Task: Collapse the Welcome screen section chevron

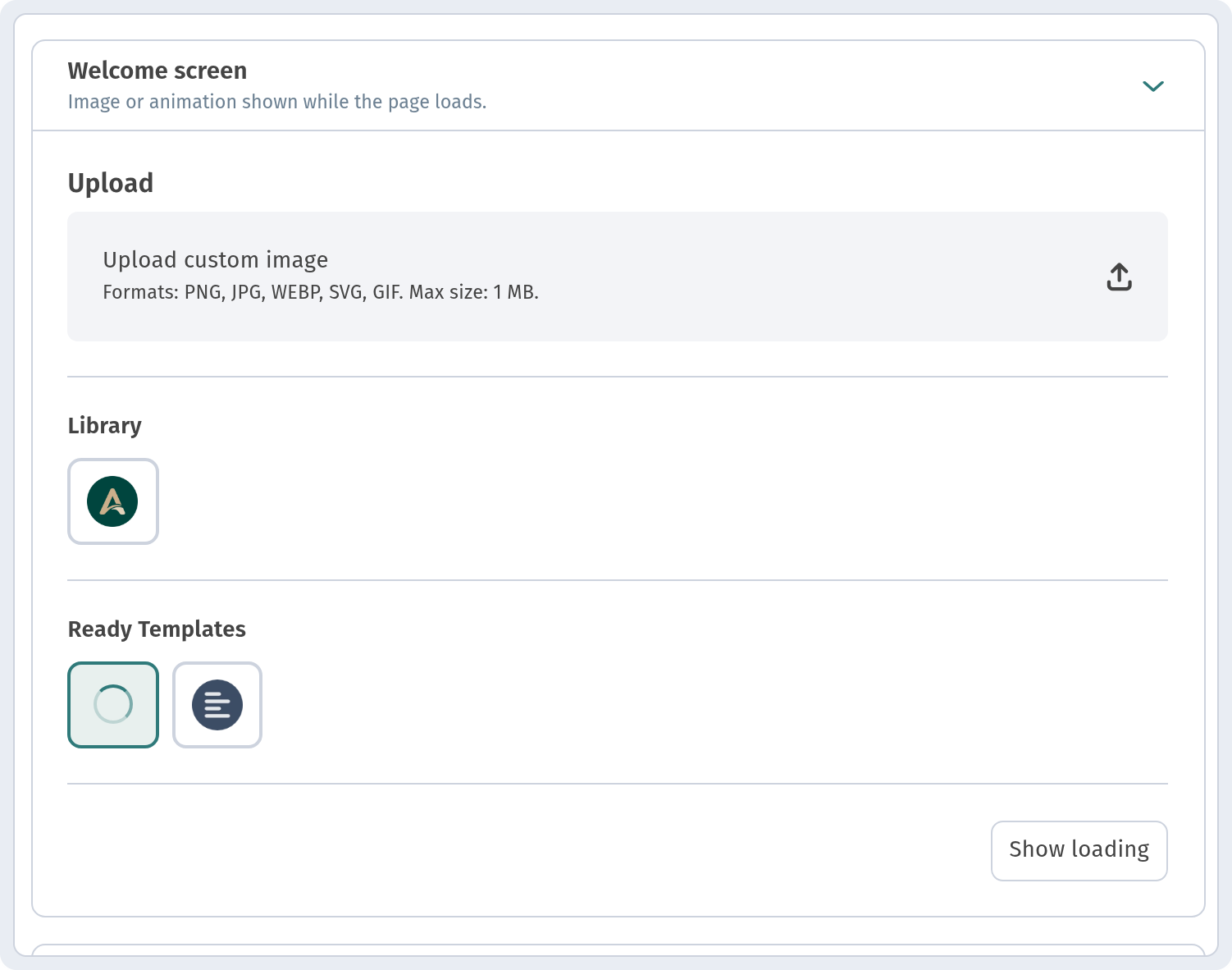Action: point(1153,86)
